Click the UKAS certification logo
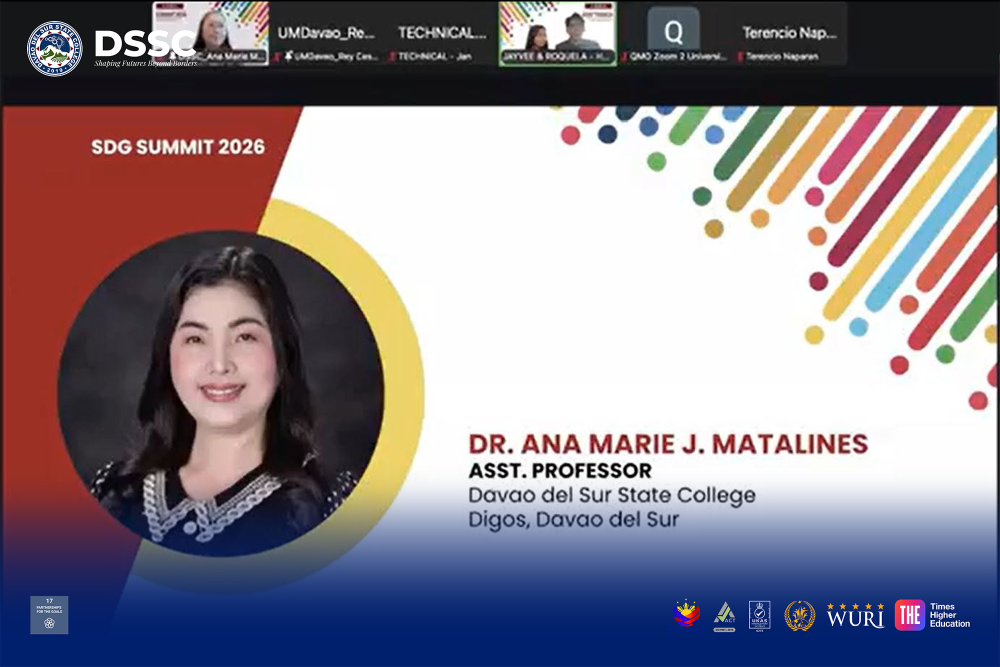This screenshot has height=667, width=1000. click(x=760, y=616)
